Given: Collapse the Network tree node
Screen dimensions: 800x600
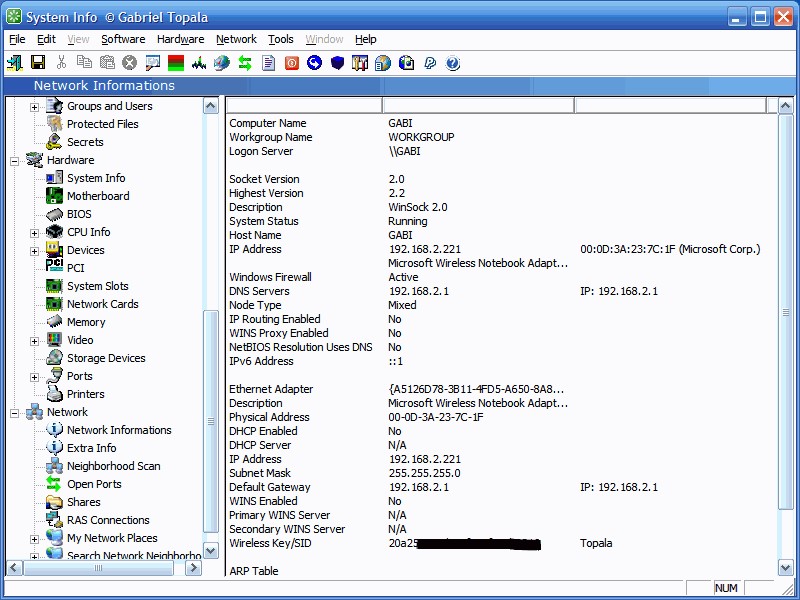Looking at the screenshot, I should click(15, 412).
